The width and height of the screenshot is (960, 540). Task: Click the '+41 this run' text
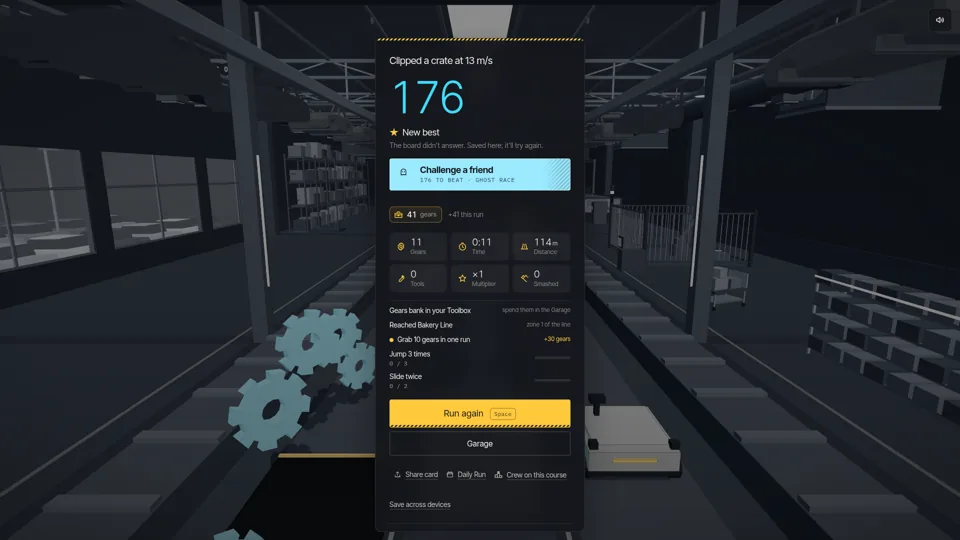(466, 214)
